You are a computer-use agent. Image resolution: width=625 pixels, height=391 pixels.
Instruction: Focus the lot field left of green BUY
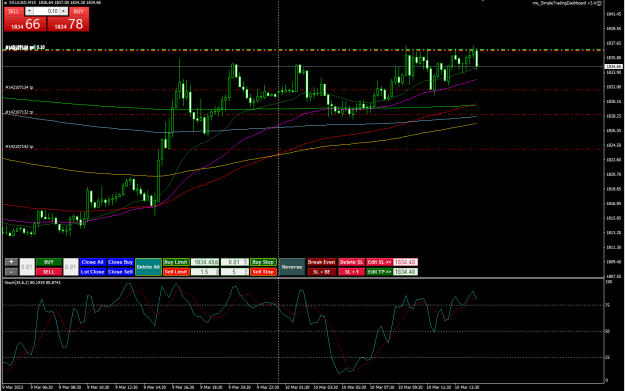click(x=27, y=267)
